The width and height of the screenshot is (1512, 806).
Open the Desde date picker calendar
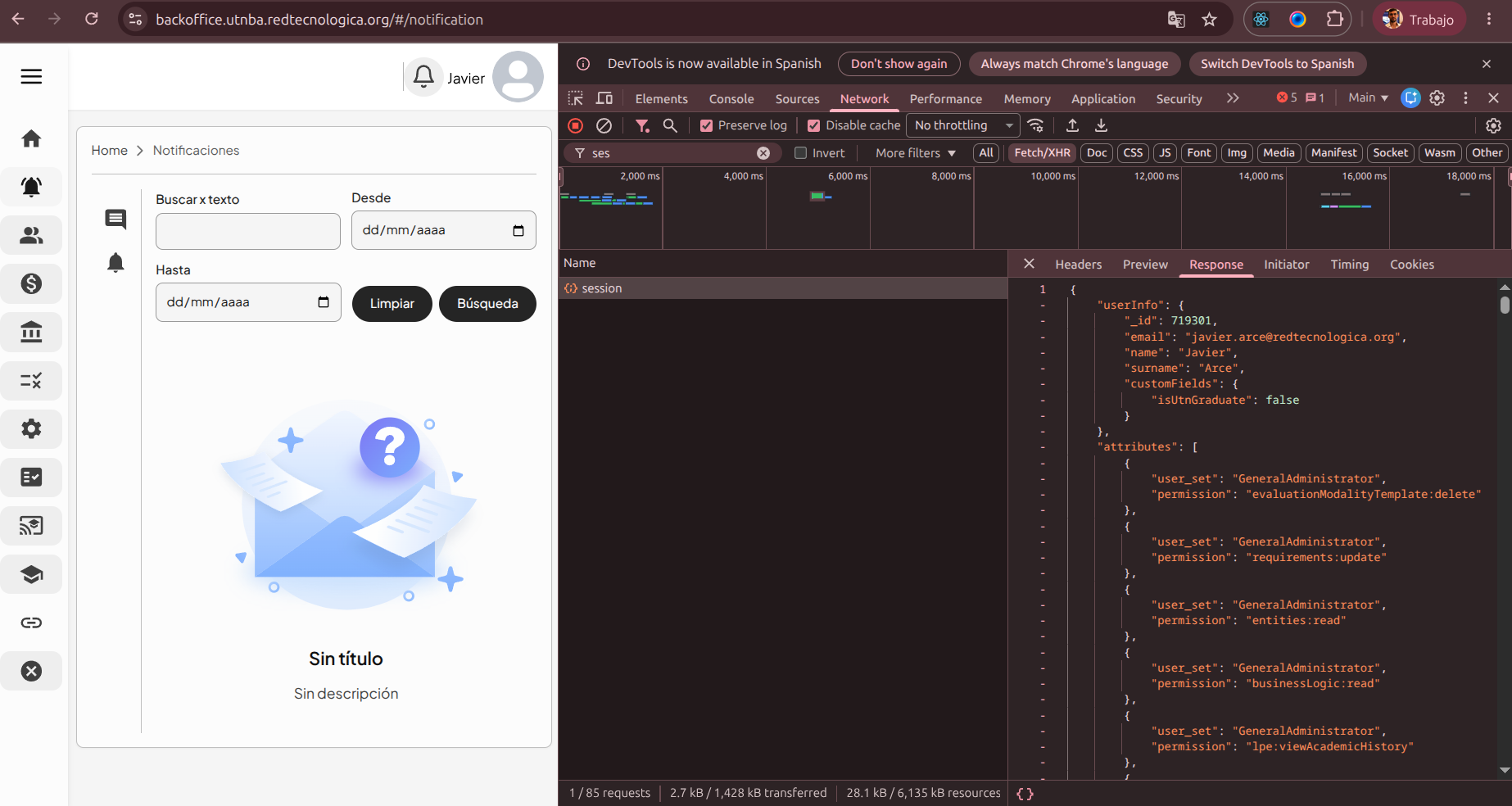click(518, 231)
